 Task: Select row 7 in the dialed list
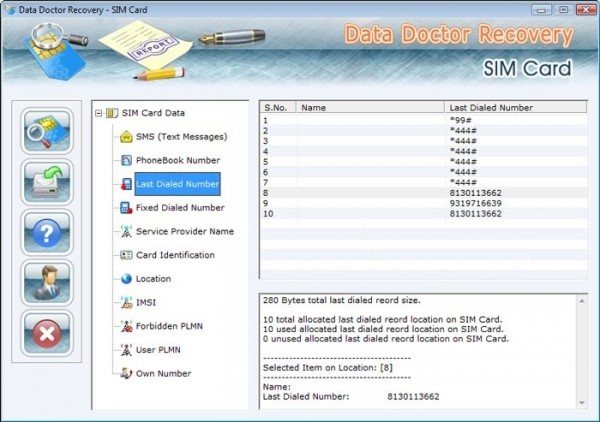tap(424, 182)
